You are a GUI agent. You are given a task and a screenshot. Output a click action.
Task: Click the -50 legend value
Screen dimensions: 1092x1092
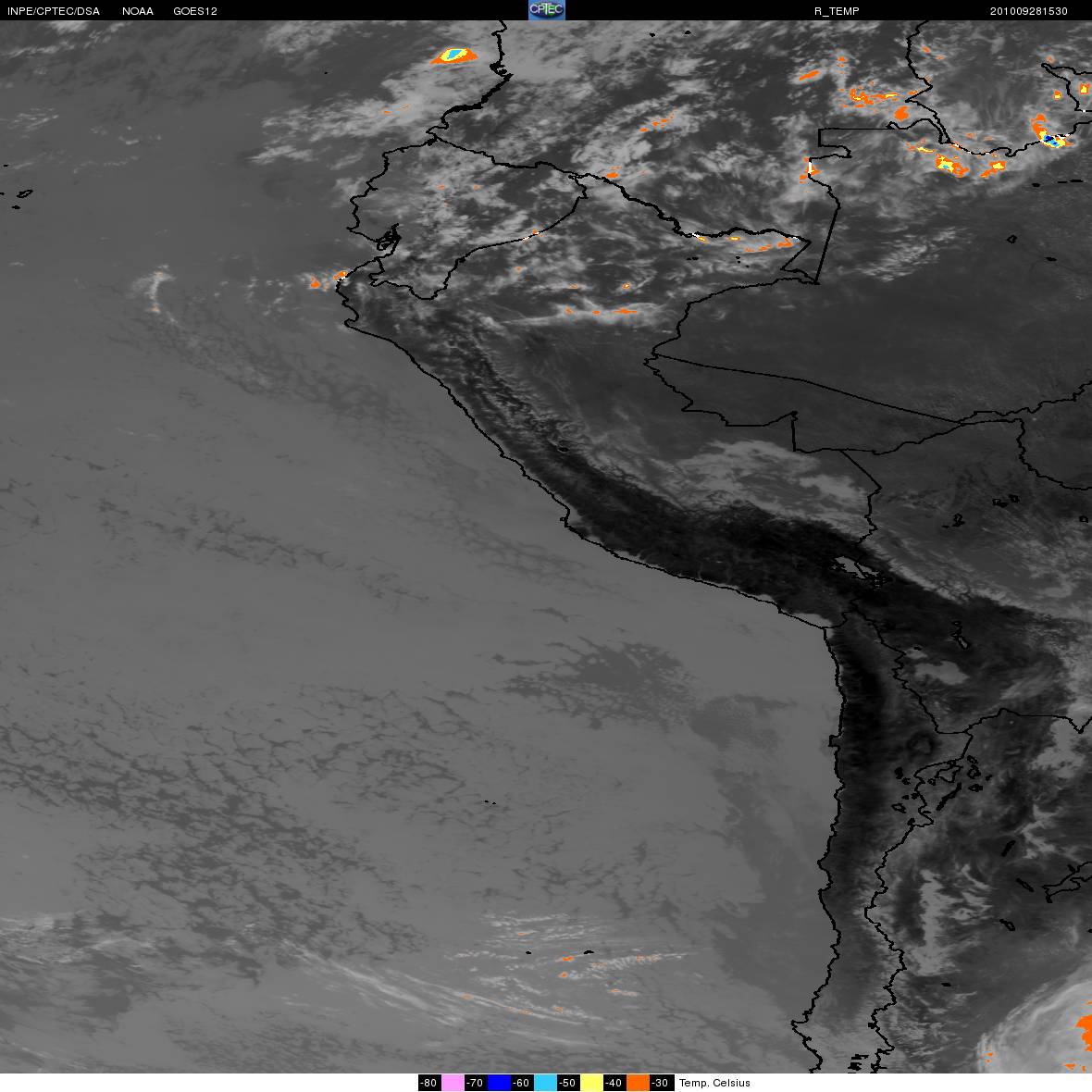pos(568,1083)
